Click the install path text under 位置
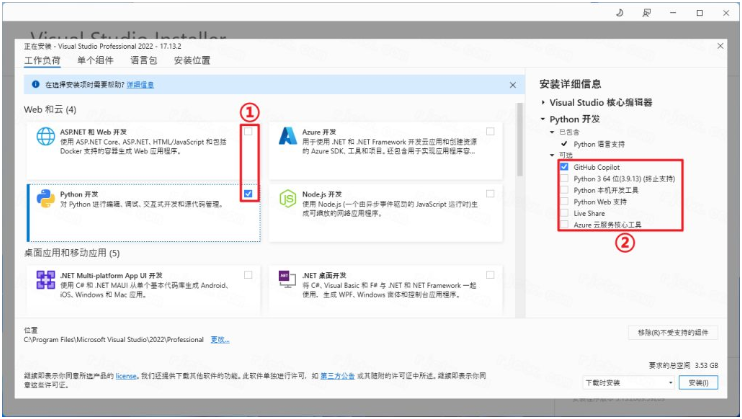The width and height of the screenshot is (742, 419). coord(114,339)
